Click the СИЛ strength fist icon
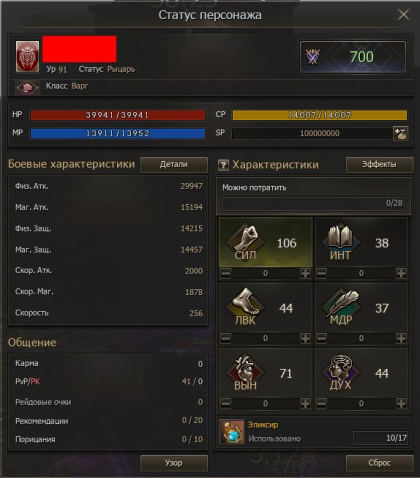The image size is (420, 478). (245, 243)
